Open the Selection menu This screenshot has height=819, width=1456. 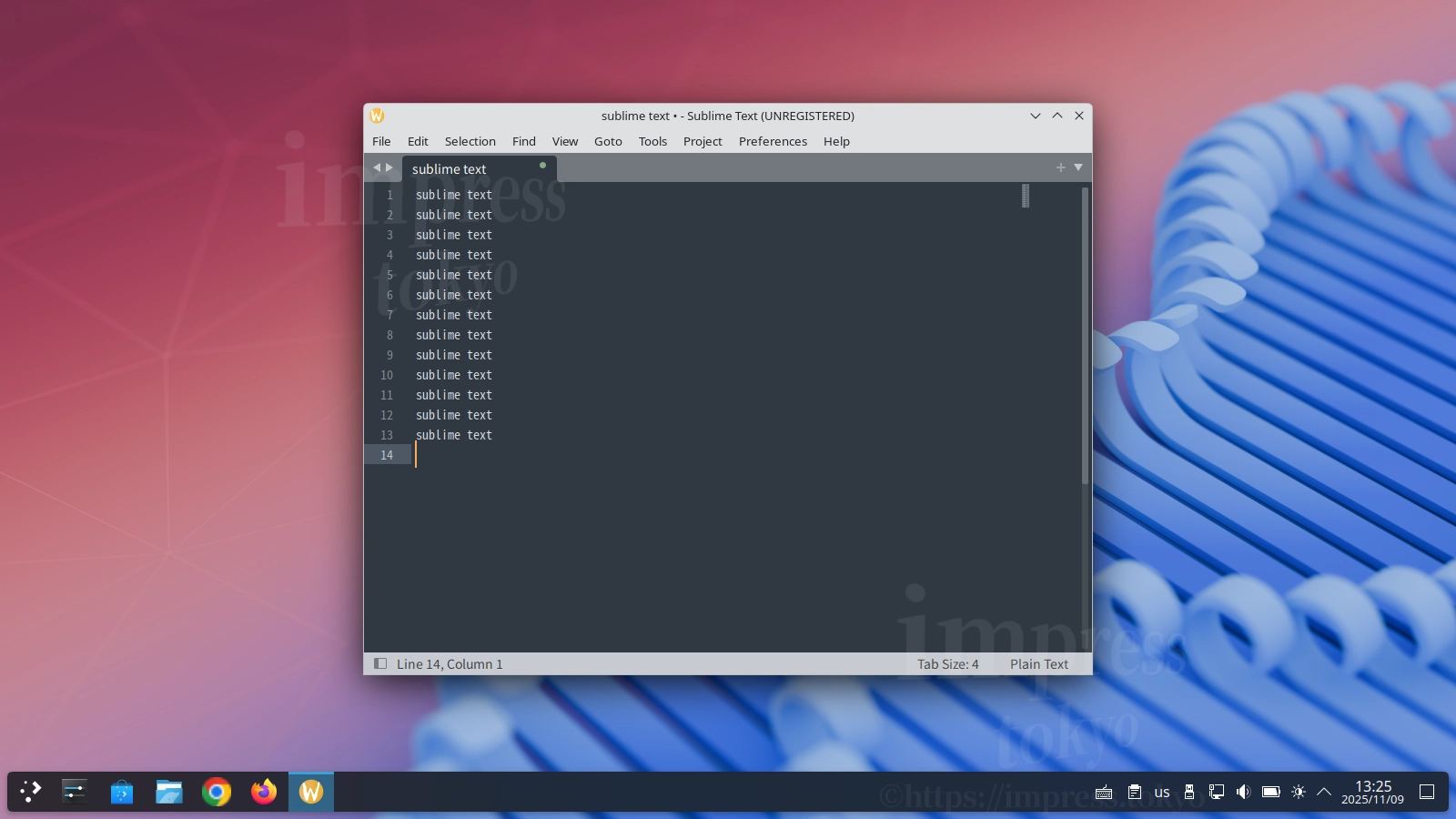470,141
